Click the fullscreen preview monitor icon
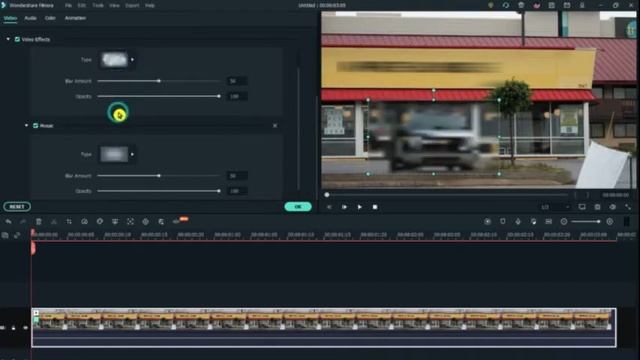Viewport: 640px width, 360px height. pos(582,207)
